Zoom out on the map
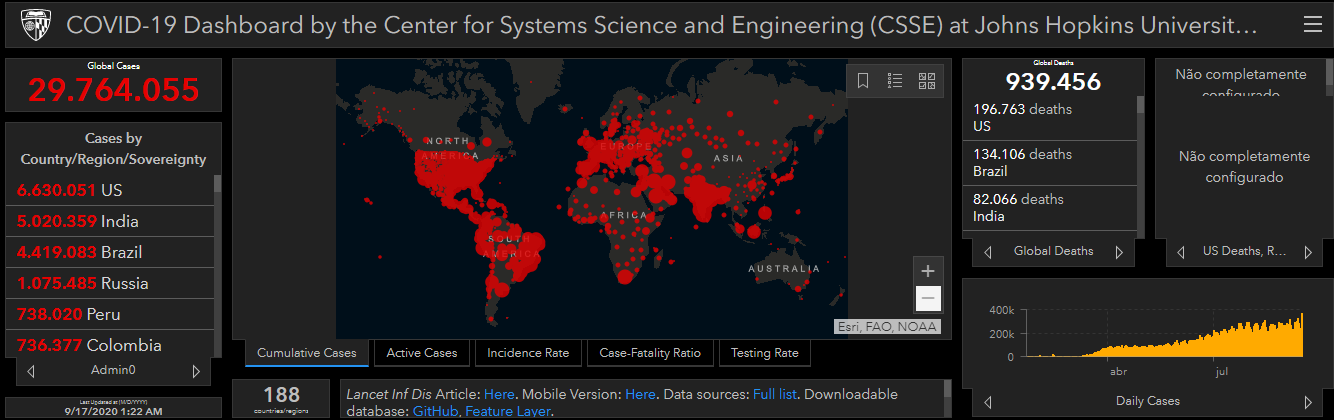The image size is (1334, 420). click(928, 297)
